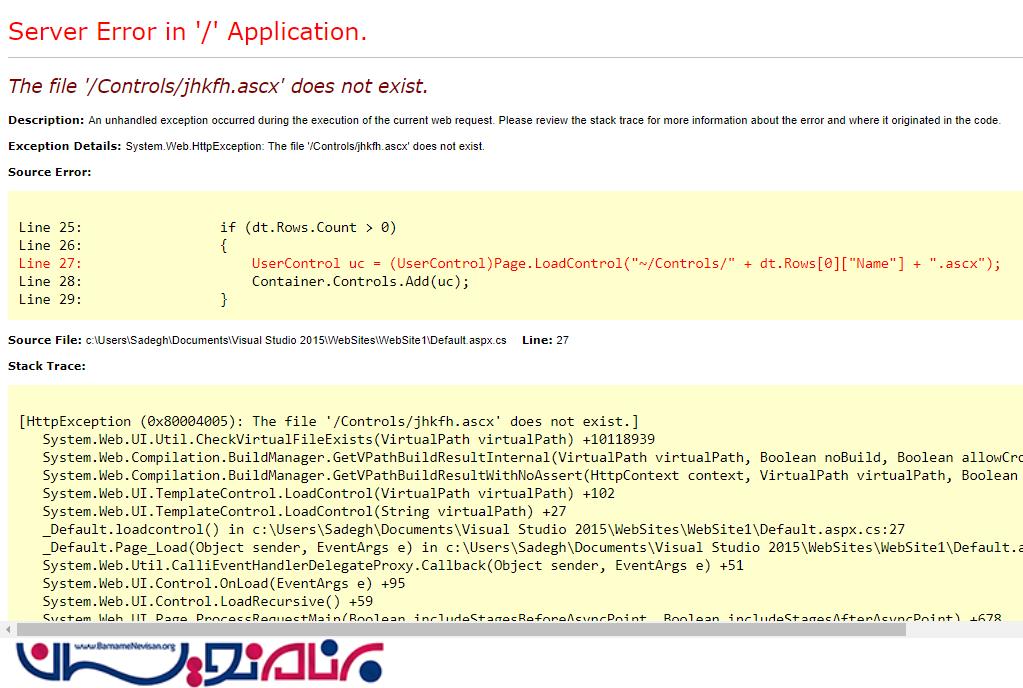Viewport: 1023px width, 688px height.
Task: Click the 'Line: 27' indicator beside source file
Action: (545, 340)
